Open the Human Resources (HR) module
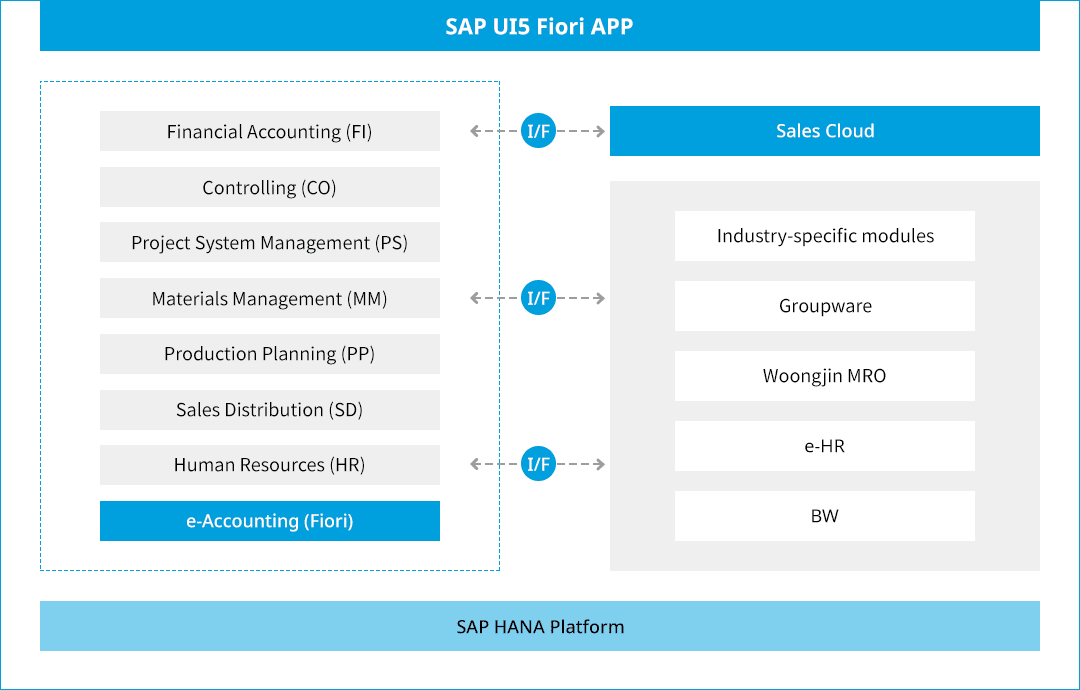 269,465
